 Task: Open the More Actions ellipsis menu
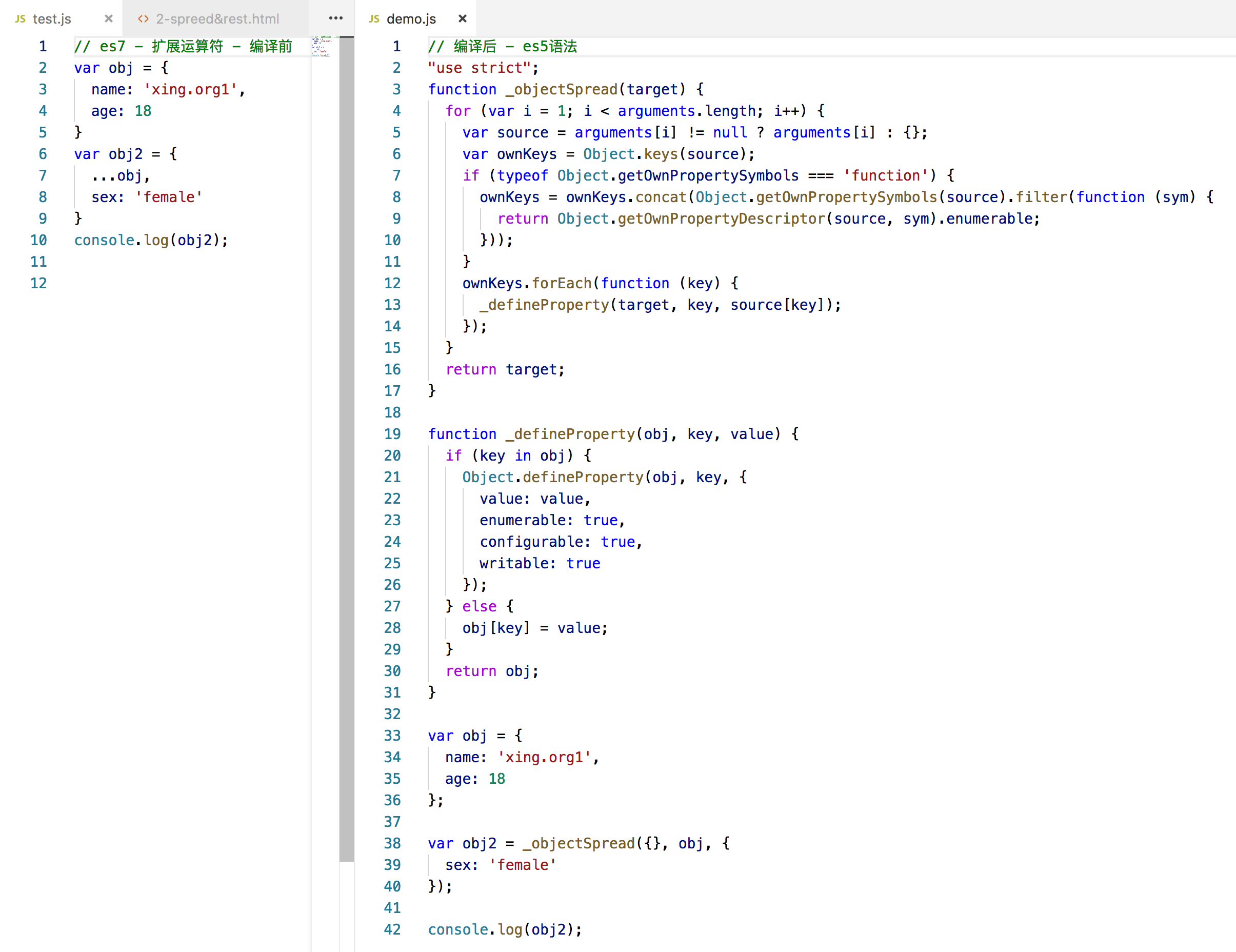(x=335, y=18)
